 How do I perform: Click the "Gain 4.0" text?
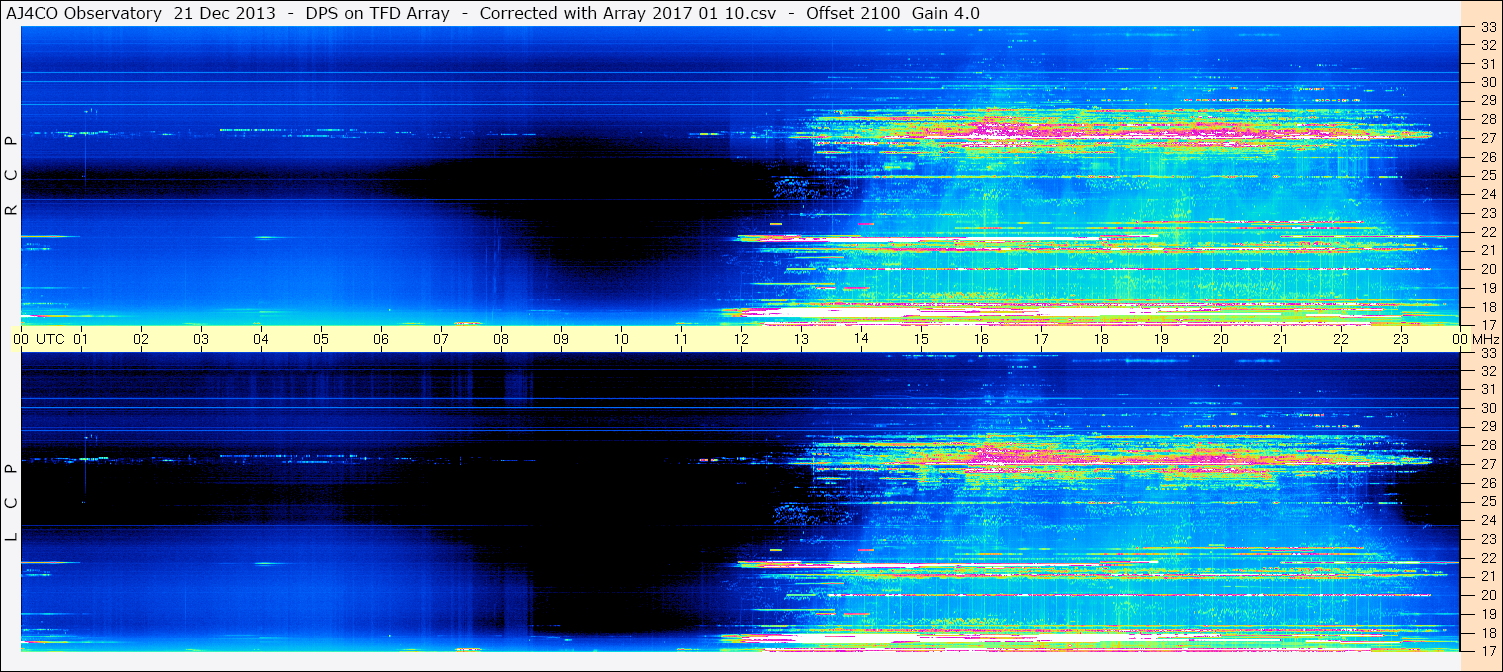click(946, 13)
